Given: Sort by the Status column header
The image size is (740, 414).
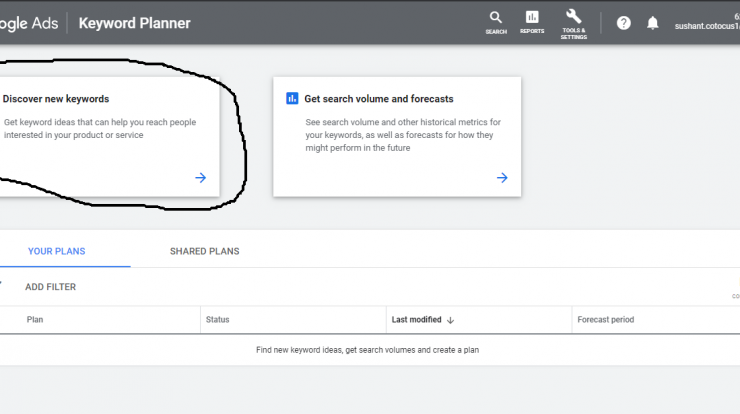Looking at the screenshot, I should coord(218,320).
